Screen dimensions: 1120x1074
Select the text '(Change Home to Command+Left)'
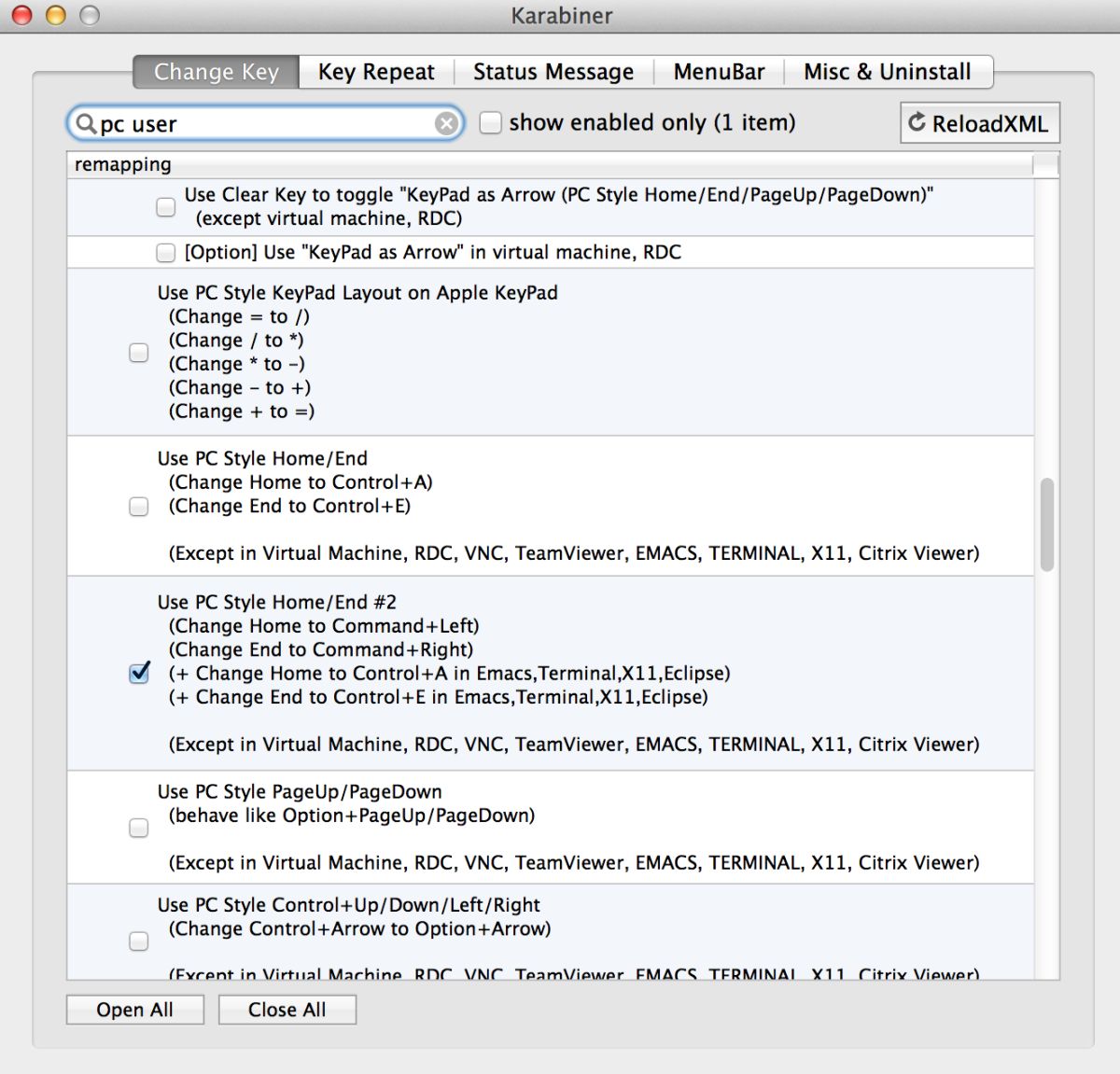pos(324,625)
